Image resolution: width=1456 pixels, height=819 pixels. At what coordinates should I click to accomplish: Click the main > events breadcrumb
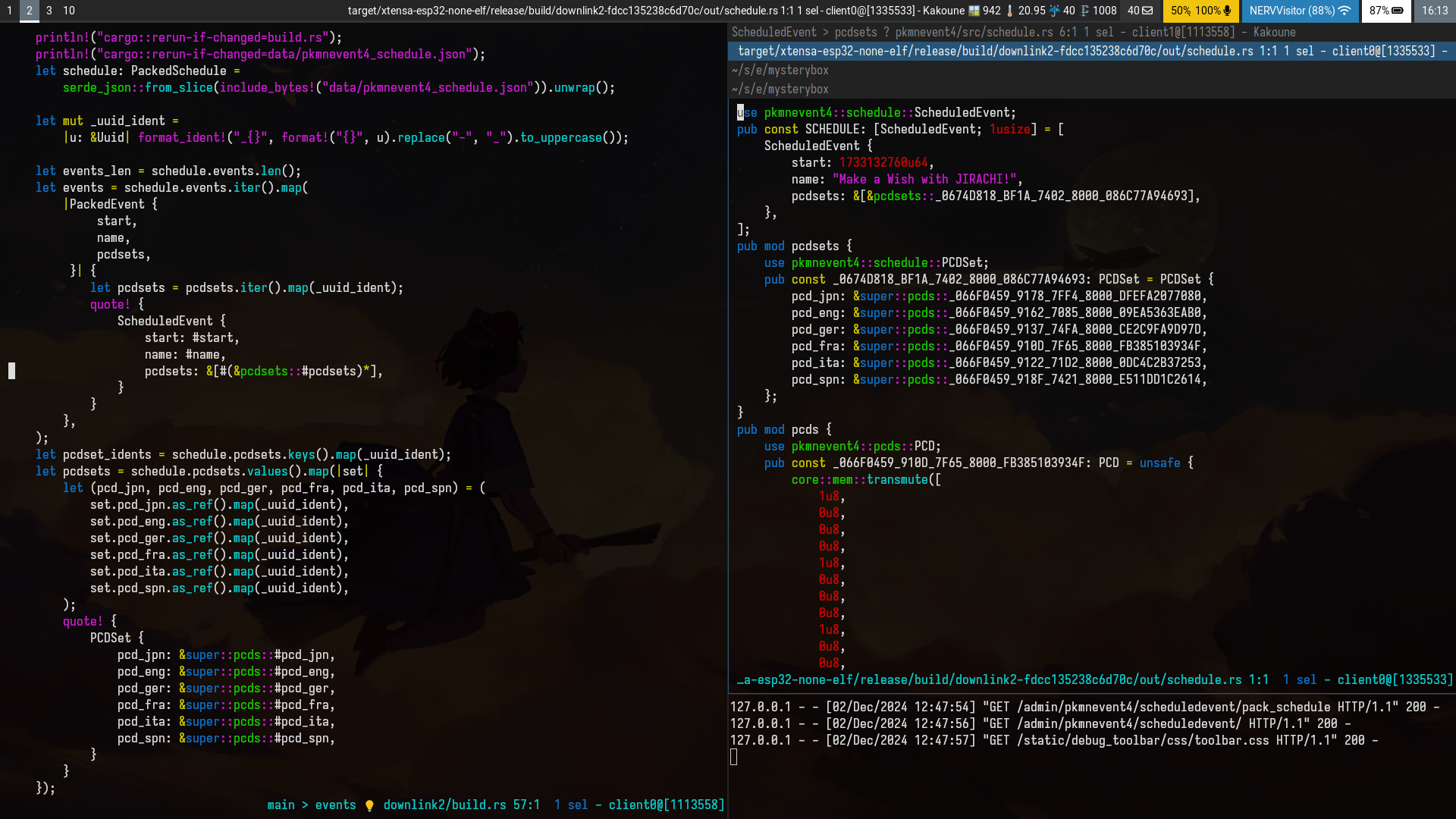tap(310, 804)
